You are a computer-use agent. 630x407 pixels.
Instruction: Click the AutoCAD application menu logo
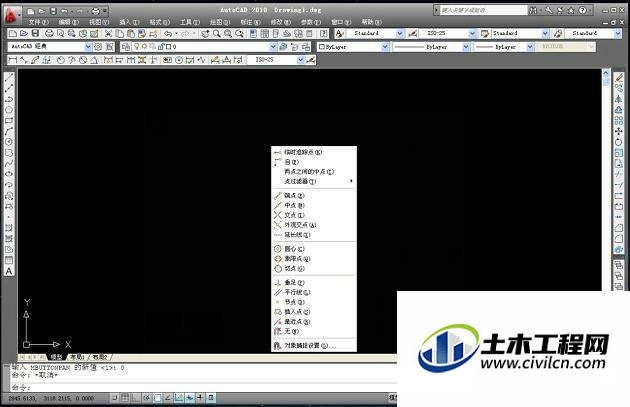click(x=11, y=15)
